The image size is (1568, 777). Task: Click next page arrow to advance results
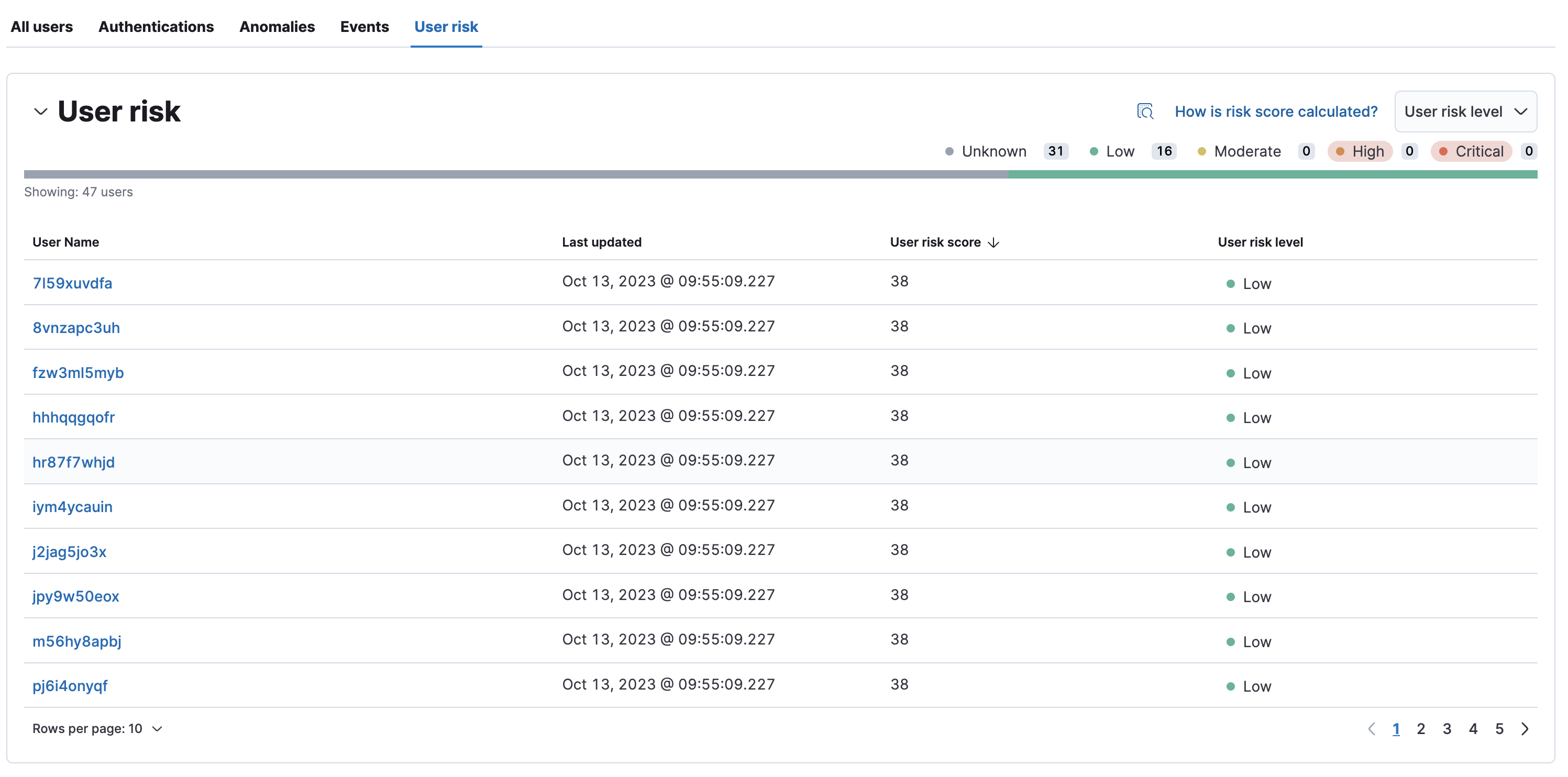(1528, 728)
